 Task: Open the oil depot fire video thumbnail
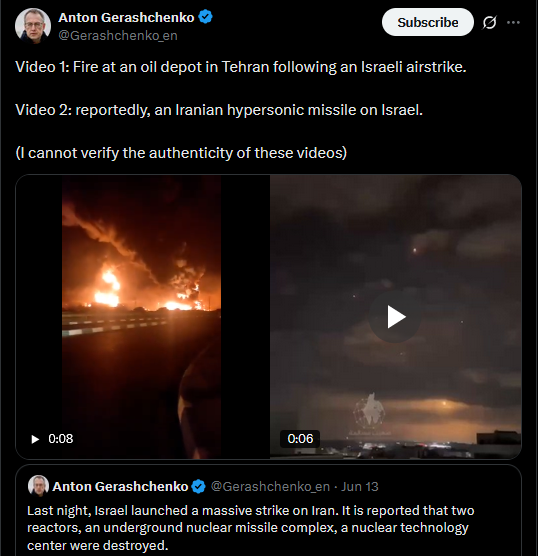click(143, 317)
